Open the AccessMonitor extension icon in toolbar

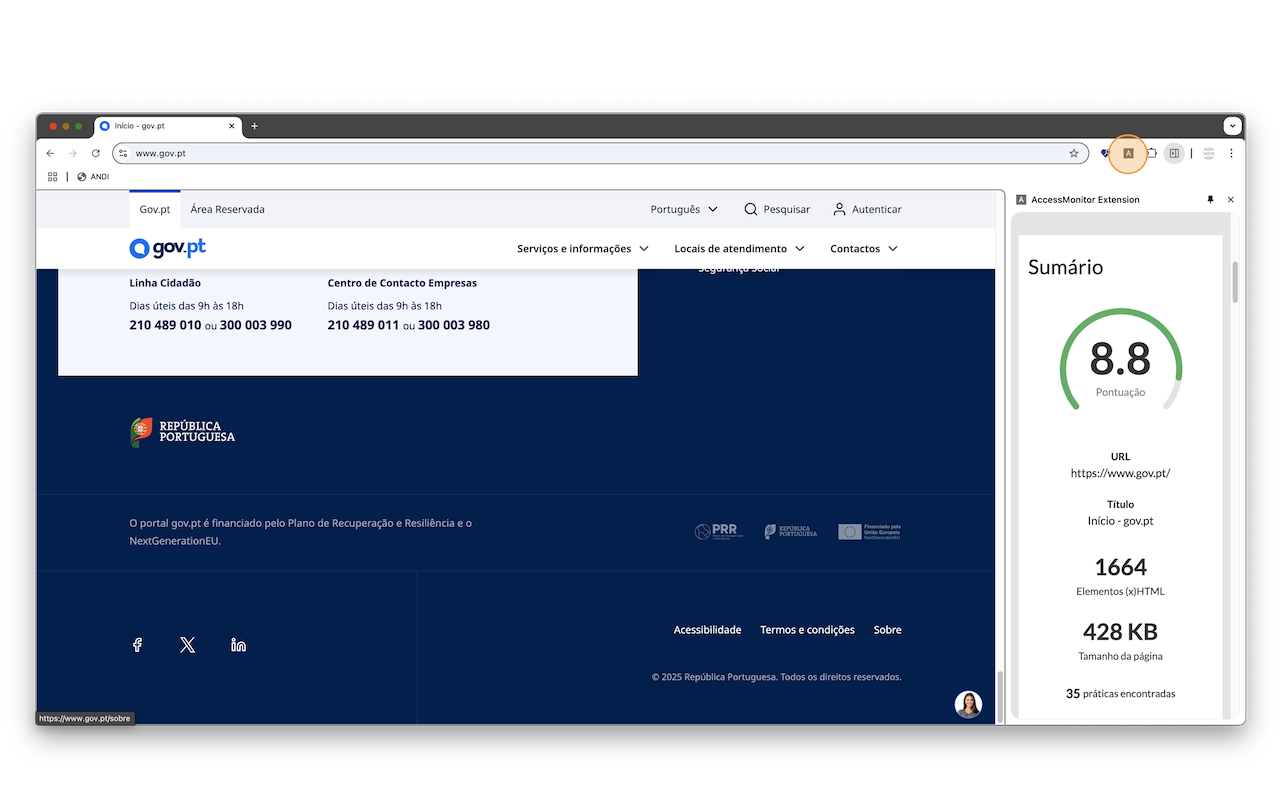1128,153
